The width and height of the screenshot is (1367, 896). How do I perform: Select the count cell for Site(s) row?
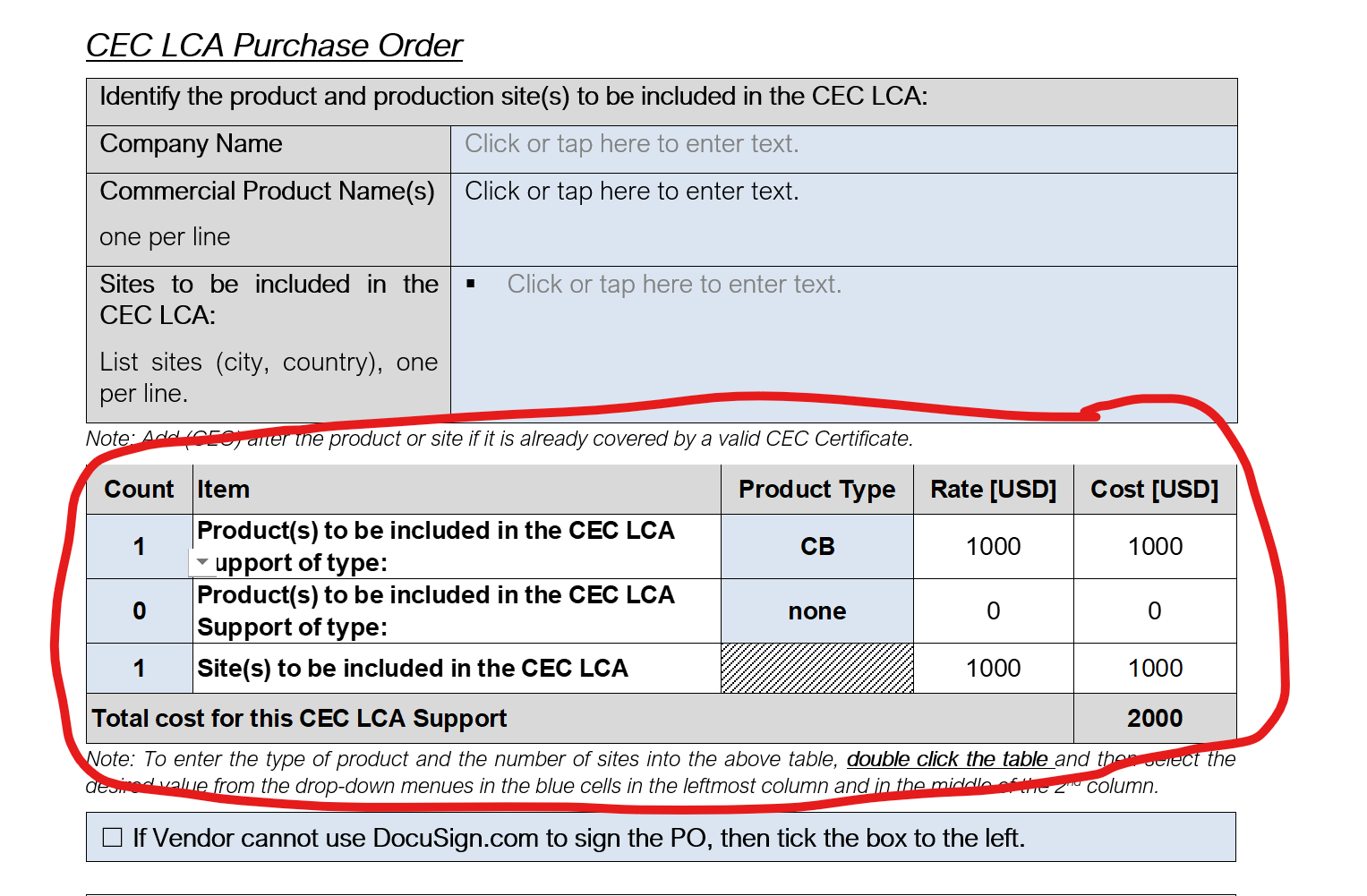pyautogui.click(x=139, y=669)
